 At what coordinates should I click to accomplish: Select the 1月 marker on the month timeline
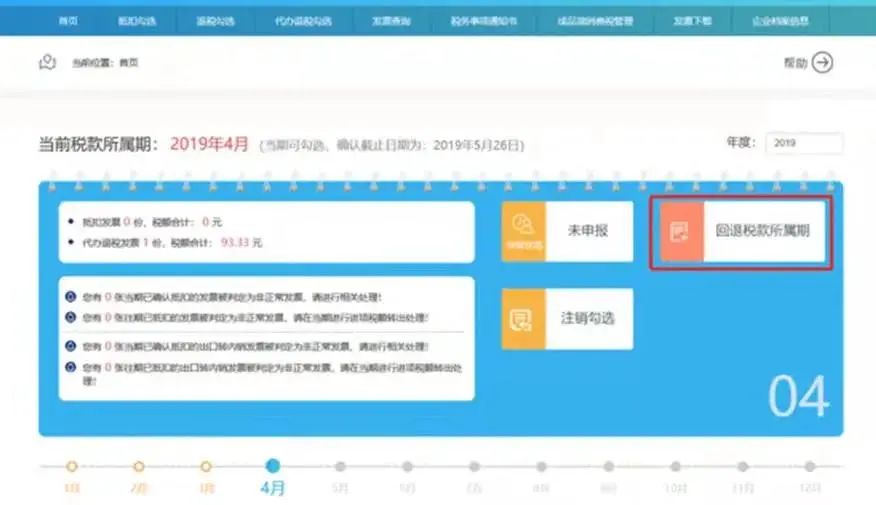point(71,466)
